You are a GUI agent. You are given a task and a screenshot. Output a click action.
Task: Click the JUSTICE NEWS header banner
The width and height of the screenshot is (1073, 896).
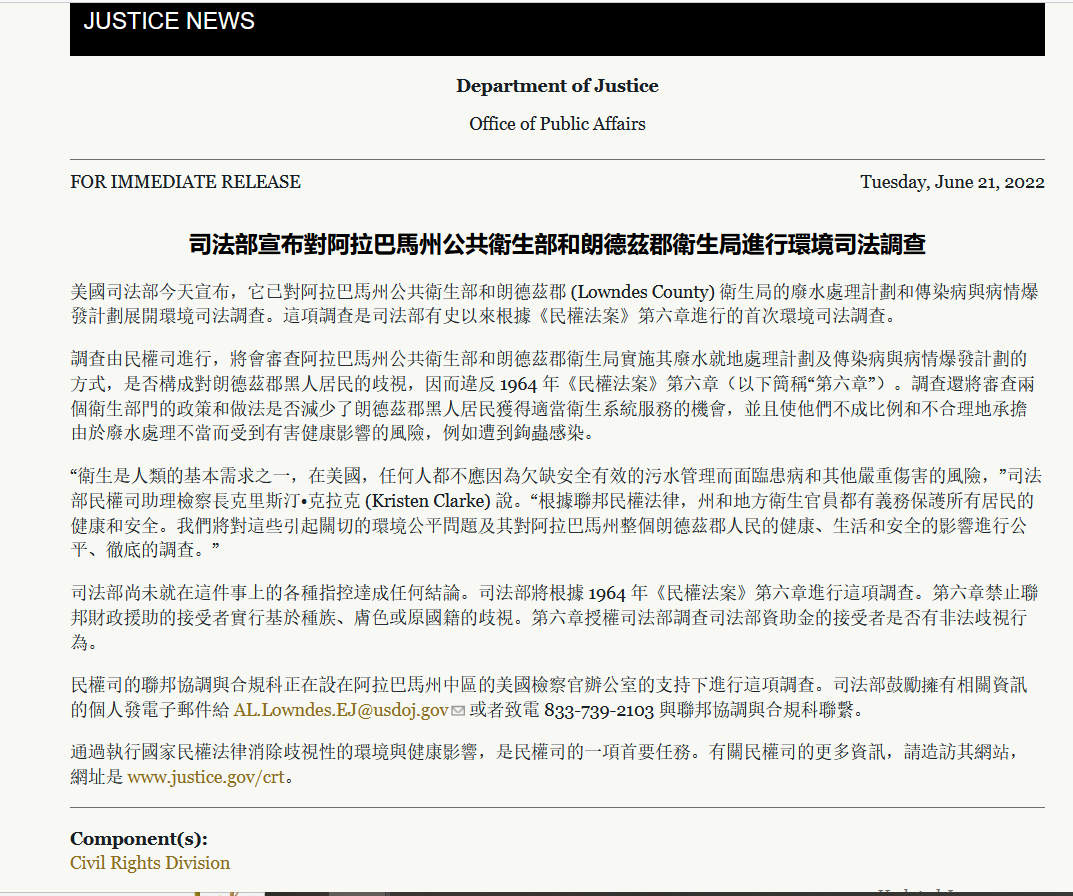(x=557, y=29)
